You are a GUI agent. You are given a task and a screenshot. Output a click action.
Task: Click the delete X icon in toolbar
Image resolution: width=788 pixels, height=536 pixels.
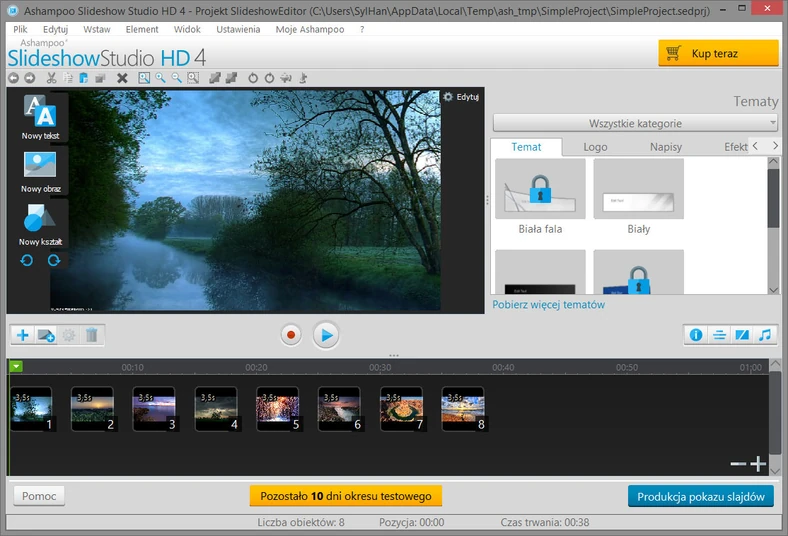point(122,78)
